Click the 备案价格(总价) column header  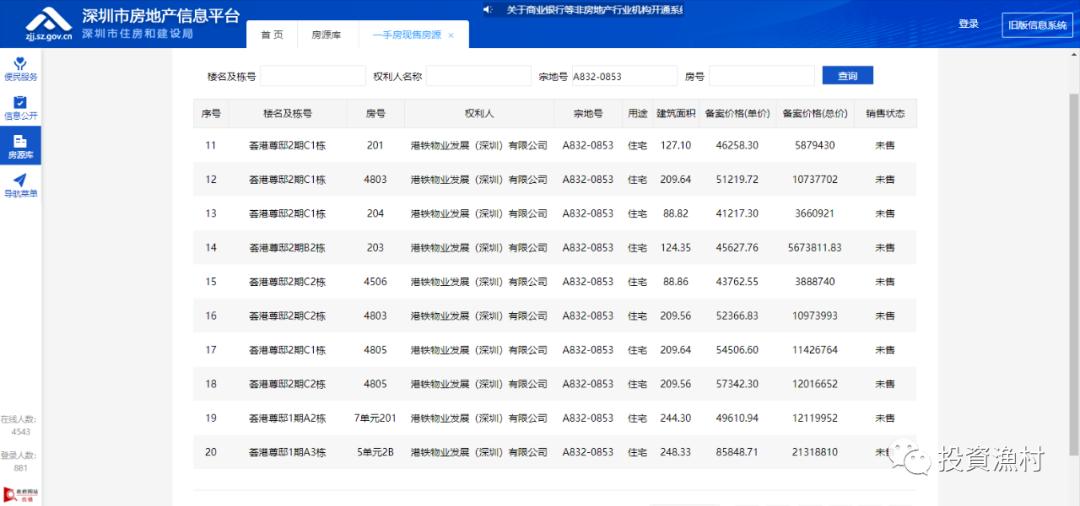pos(815,113)
